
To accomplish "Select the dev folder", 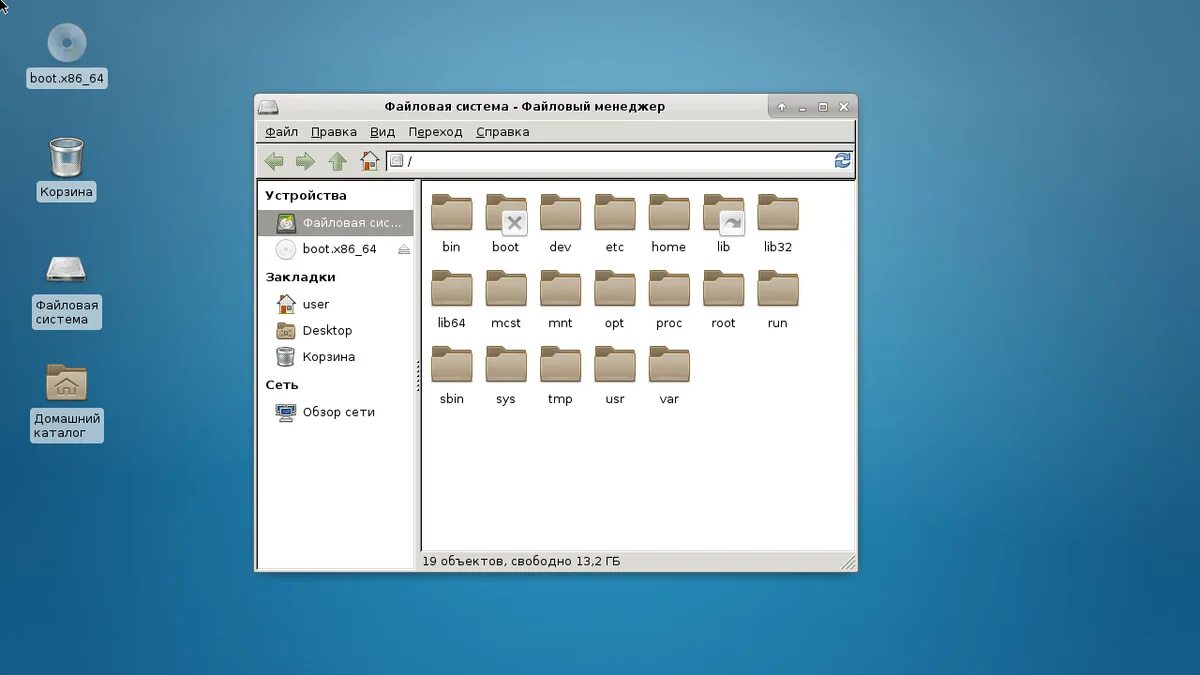I will tap(560, 224).
